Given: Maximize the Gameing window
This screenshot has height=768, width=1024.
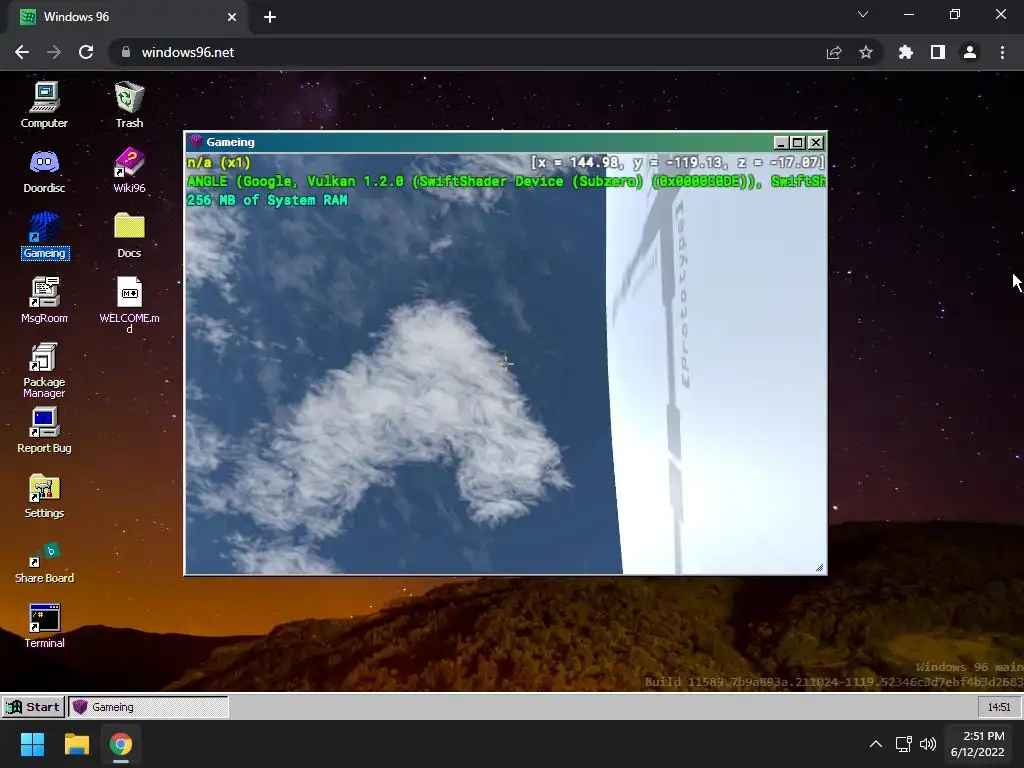Looking at the screenshot, I should (797, 142).
